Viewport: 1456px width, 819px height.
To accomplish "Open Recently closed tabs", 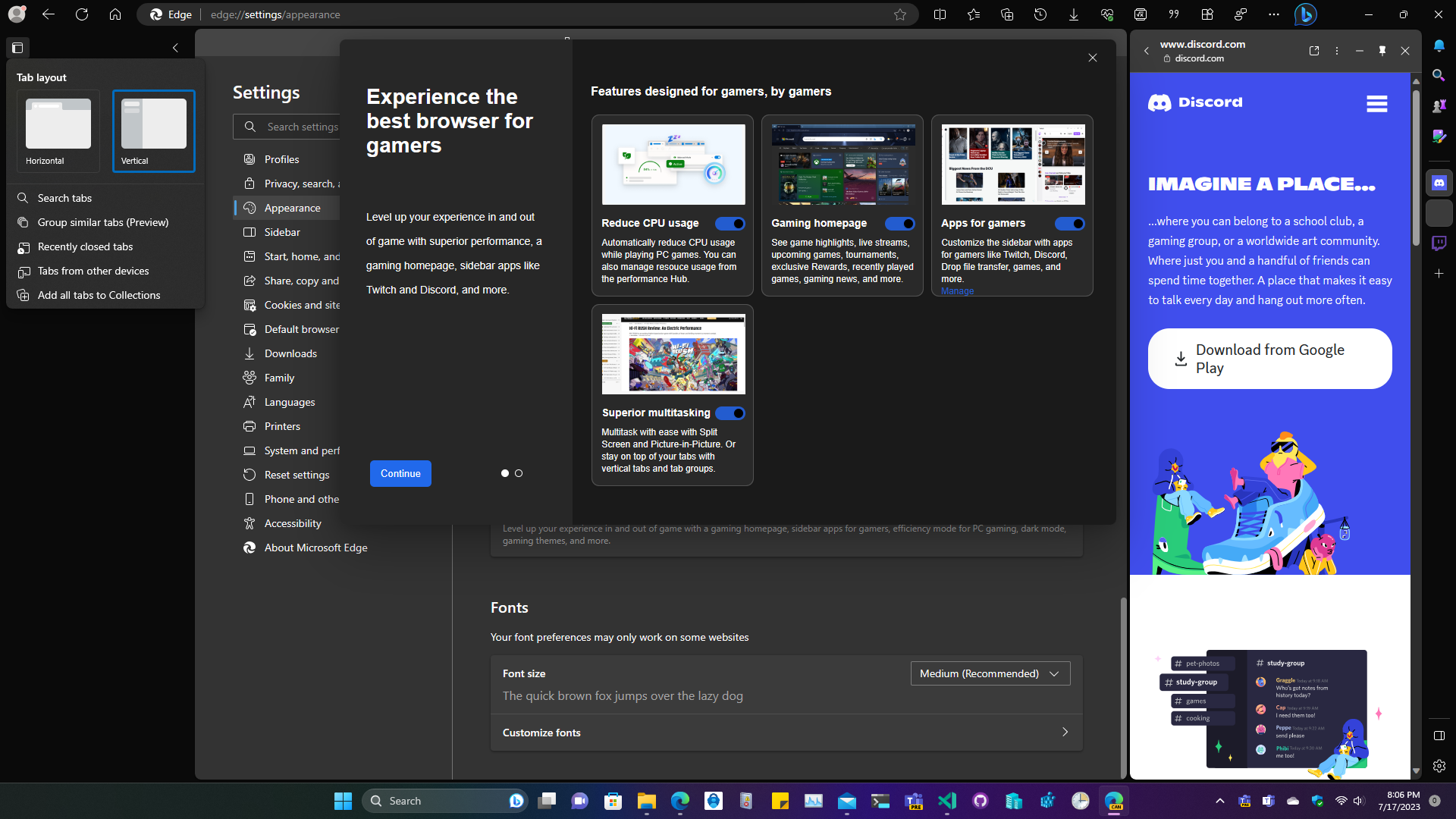I will coord(105,246).
